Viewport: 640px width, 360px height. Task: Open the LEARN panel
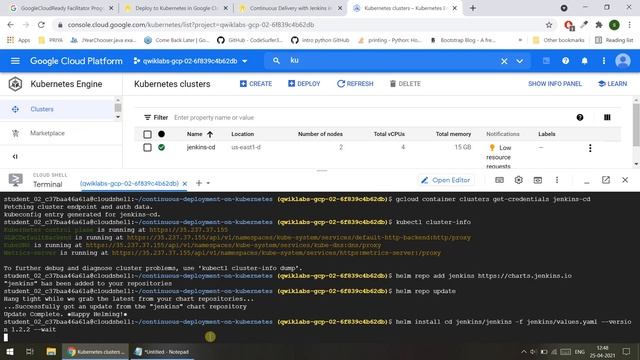pos(613,84)
